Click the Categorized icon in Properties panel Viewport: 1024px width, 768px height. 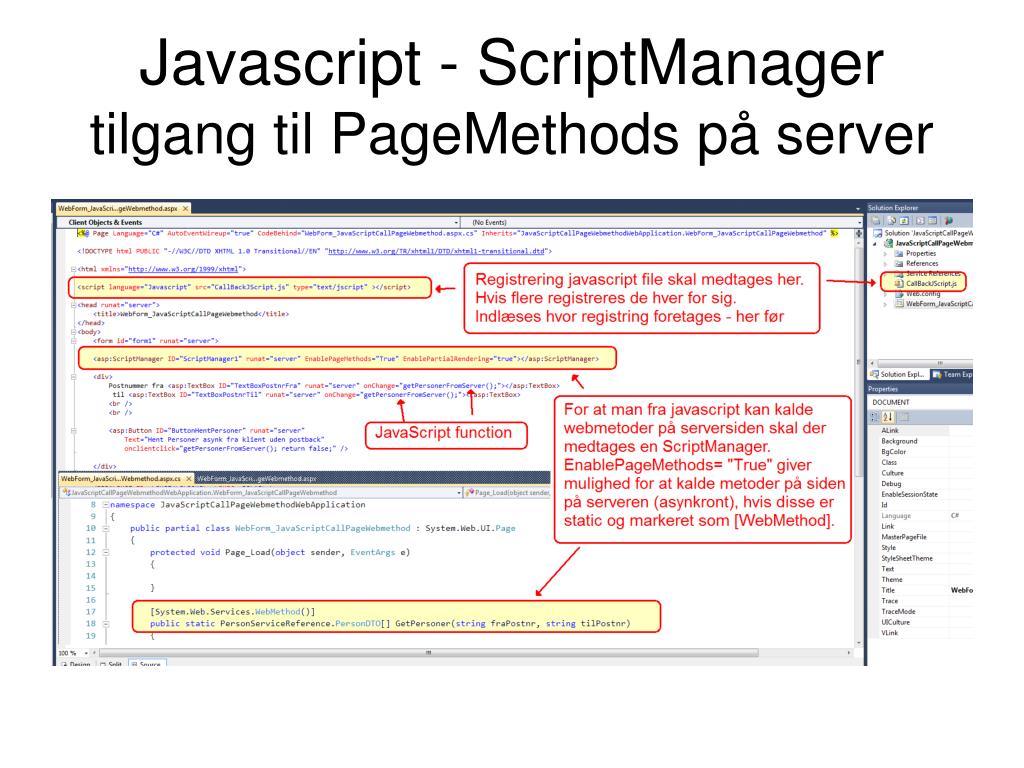(875, 417)
